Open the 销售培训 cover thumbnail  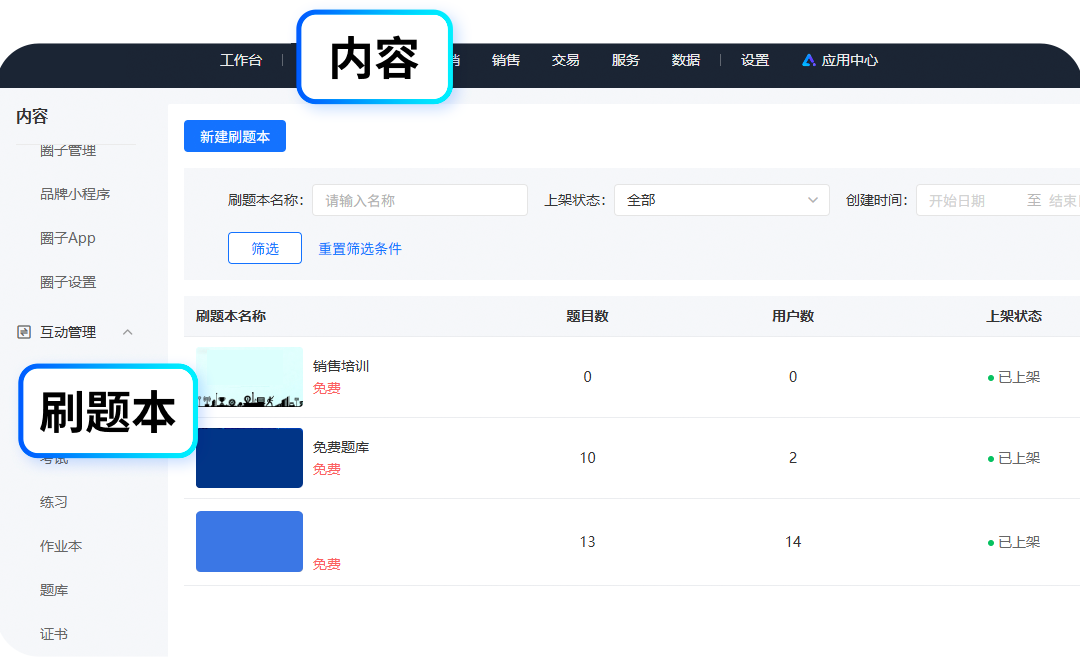pyautogui.click(x=249, y=377)
